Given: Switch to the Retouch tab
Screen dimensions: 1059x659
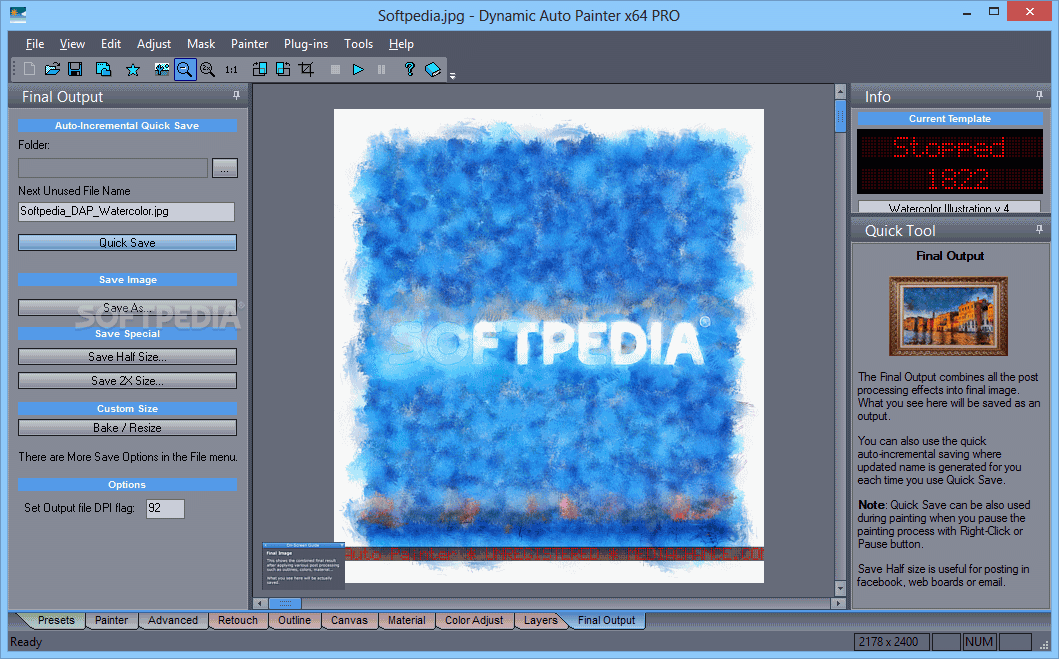Looking at the screenshot, I should tap(238, 620).
